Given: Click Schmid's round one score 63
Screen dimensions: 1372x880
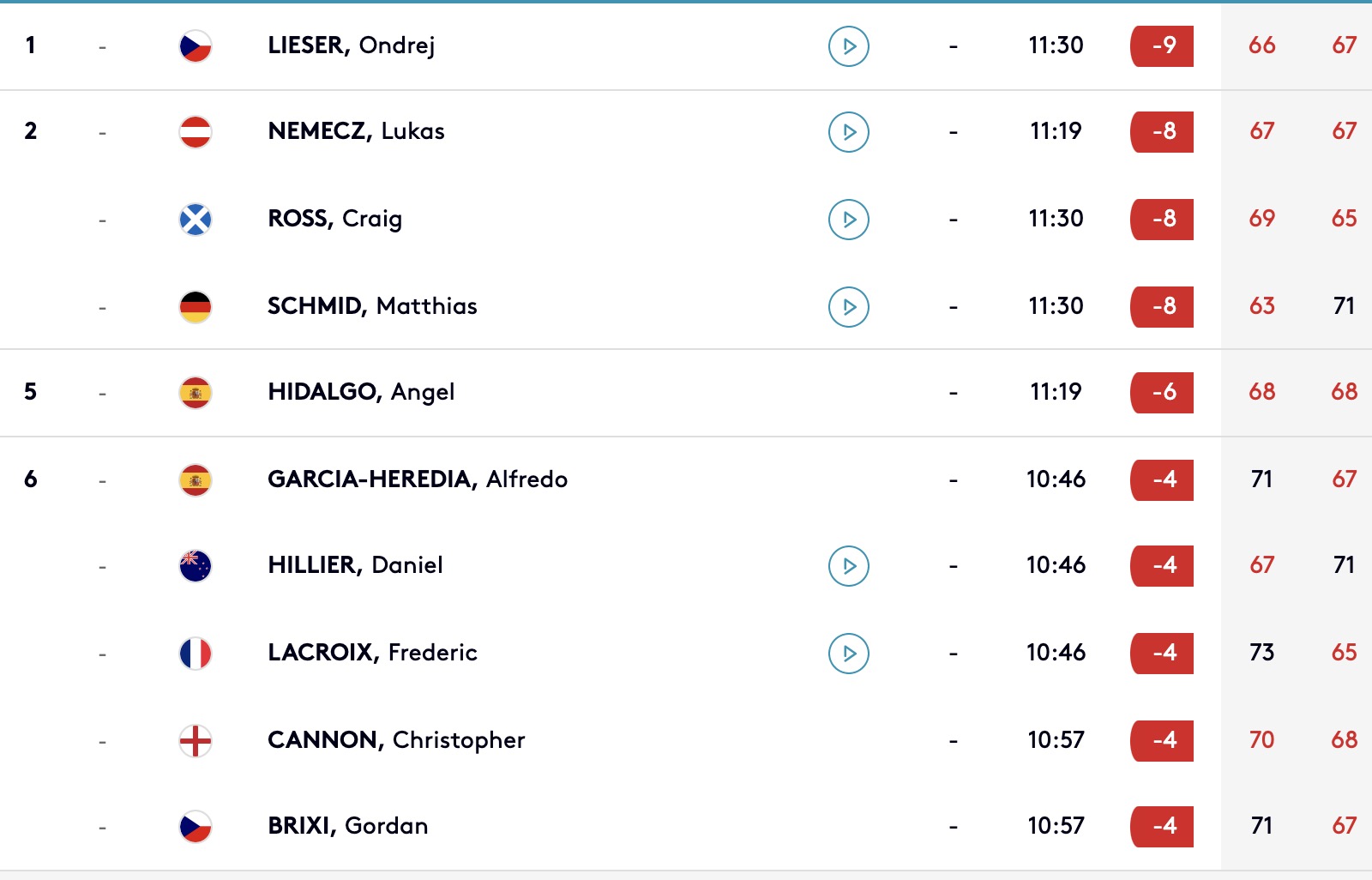Looking at the screenshot, I should 1261,306.
